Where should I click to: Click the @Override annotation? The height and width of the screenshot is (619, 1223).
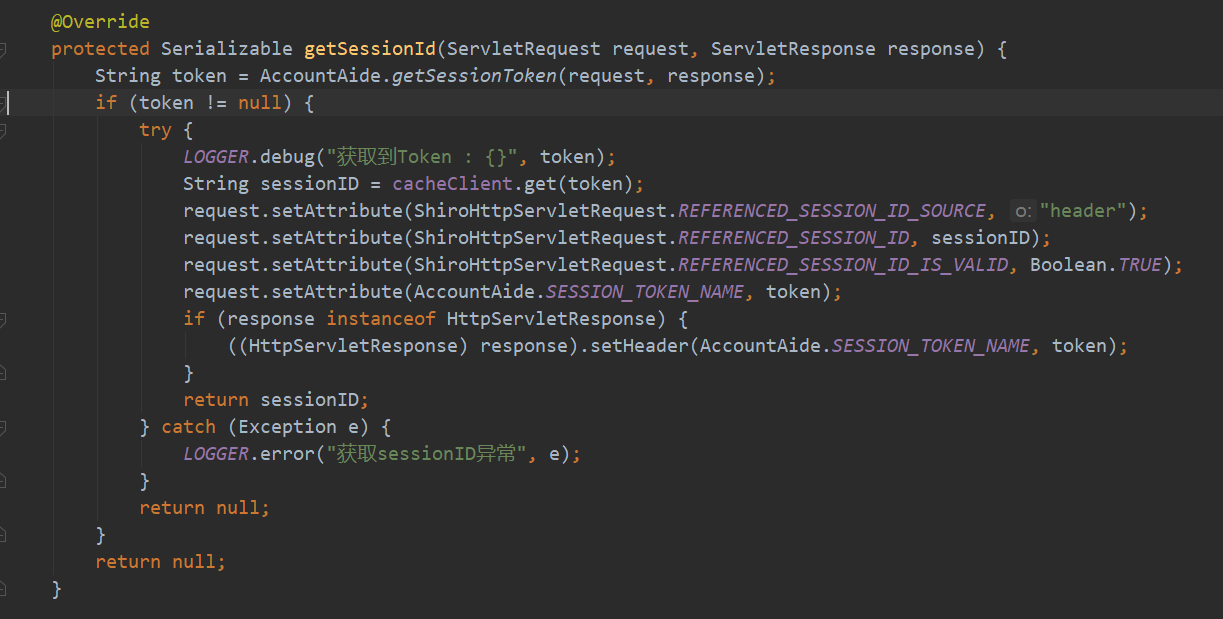[100, 22]
